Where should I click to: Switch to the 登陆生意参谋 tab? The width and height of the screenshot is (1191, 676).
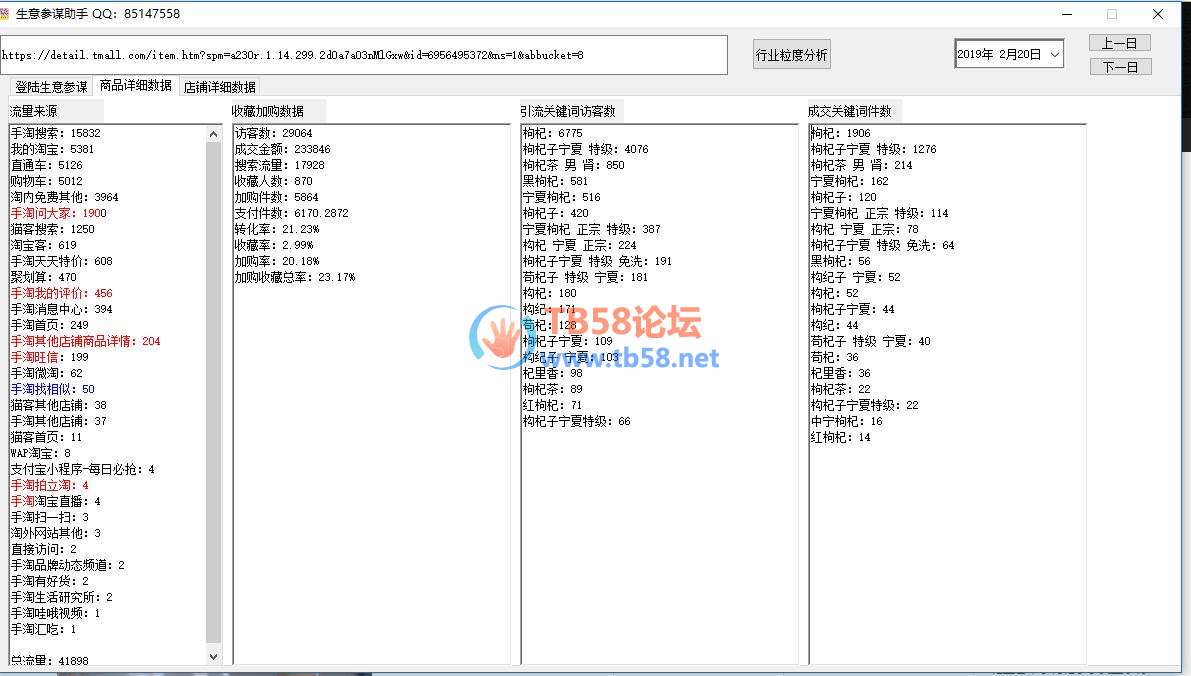click(x=51, y=87)
